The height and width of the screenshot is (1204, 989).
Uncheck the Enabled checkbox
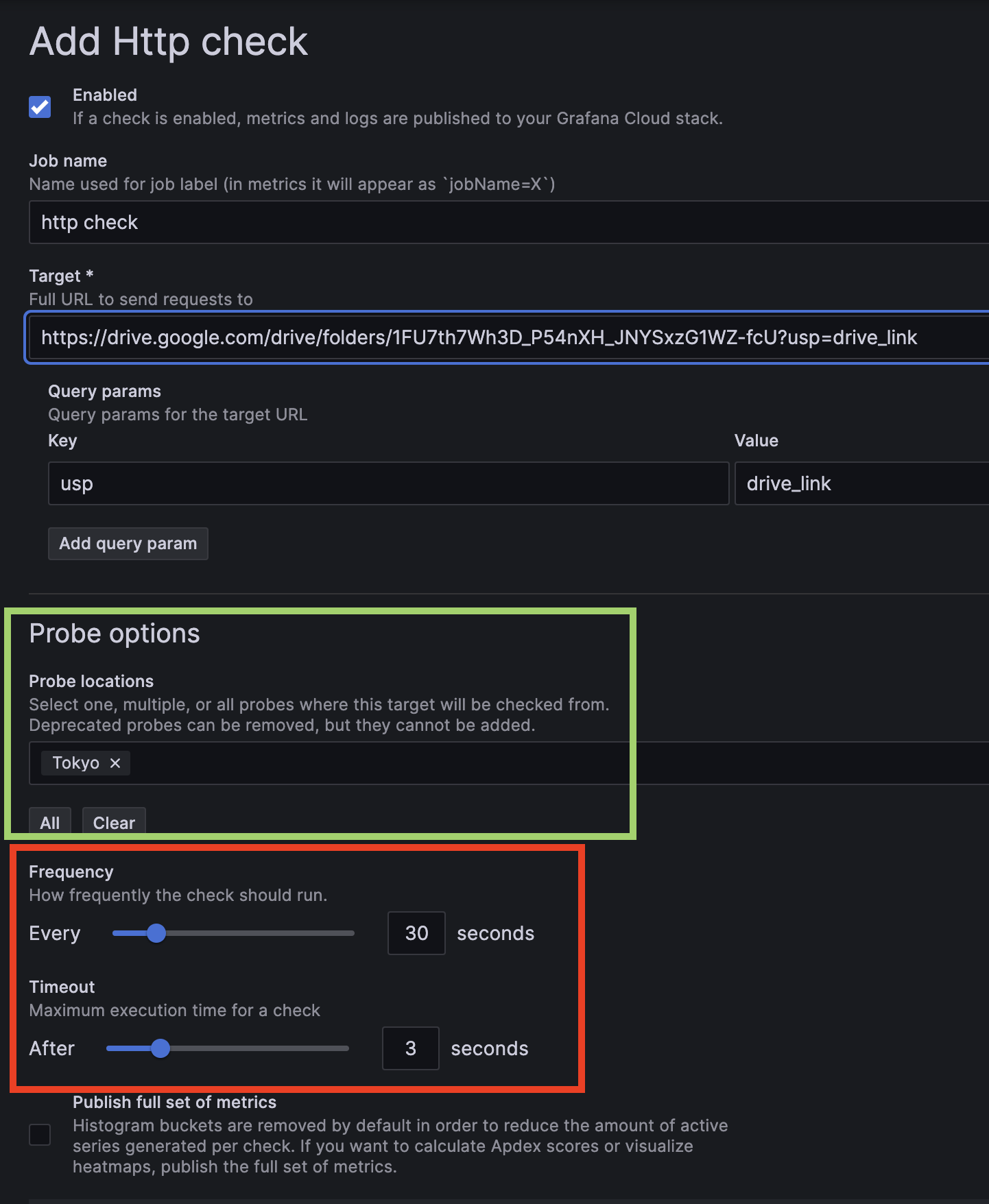coord(40,107)
